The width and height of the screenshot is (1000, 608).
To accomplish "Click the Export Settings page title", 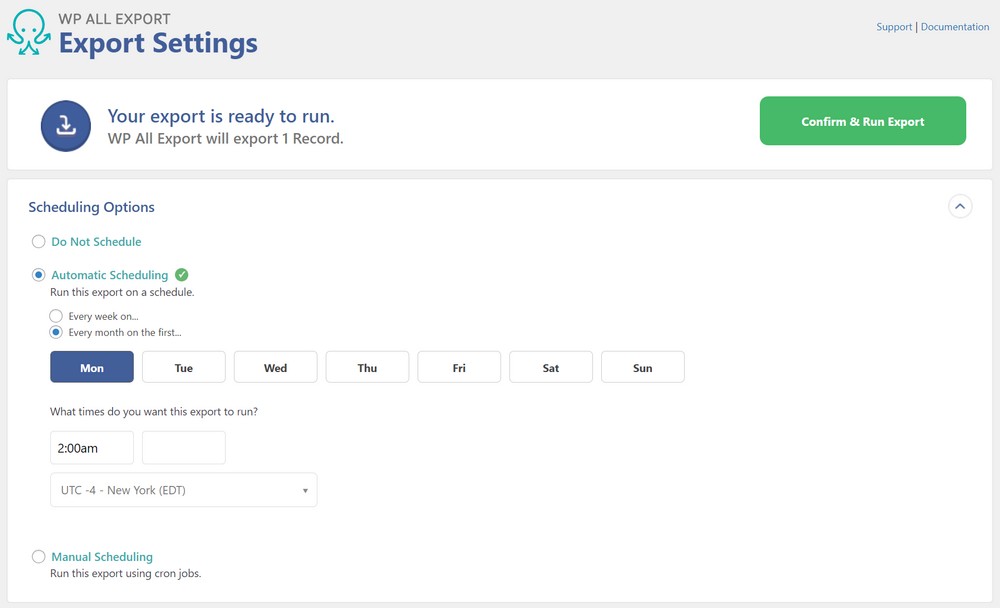I will (158, 43).
